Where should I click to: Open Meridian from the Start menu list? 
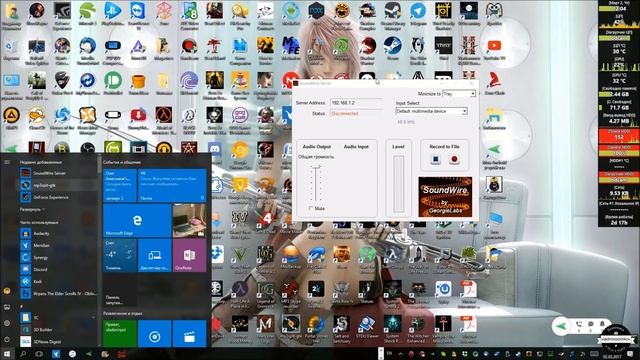[58, 245]
